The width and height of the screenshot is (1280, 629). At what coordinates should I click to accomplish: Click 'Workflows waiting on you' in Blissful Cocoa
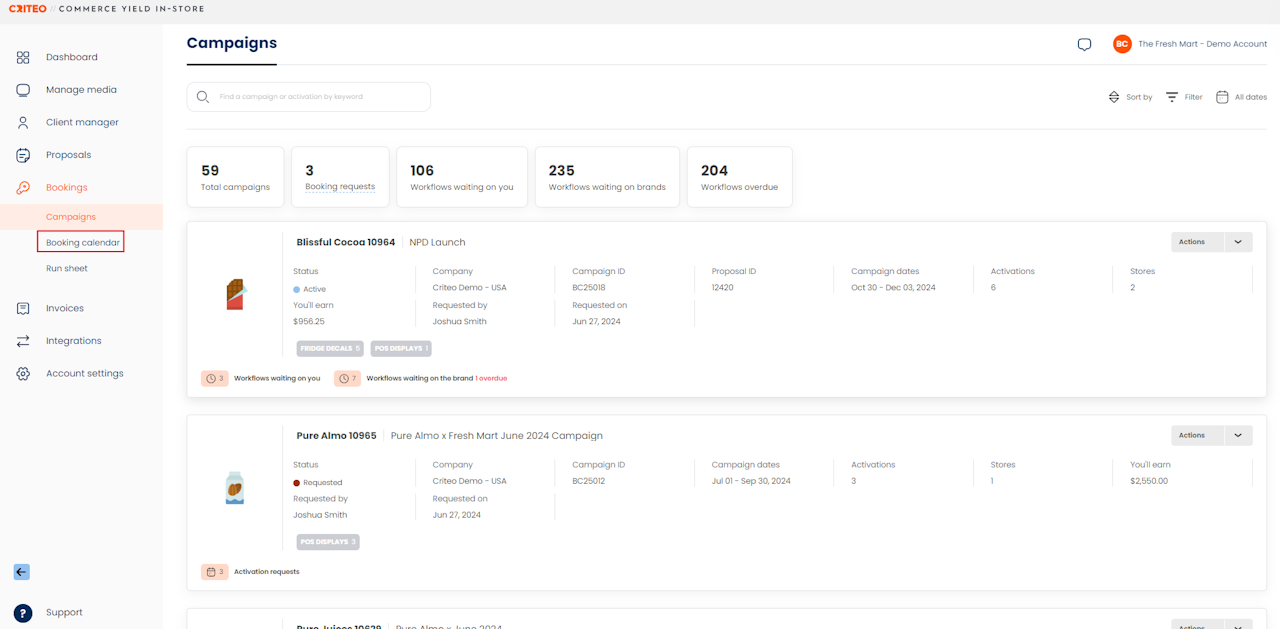[x=277, y=379]
